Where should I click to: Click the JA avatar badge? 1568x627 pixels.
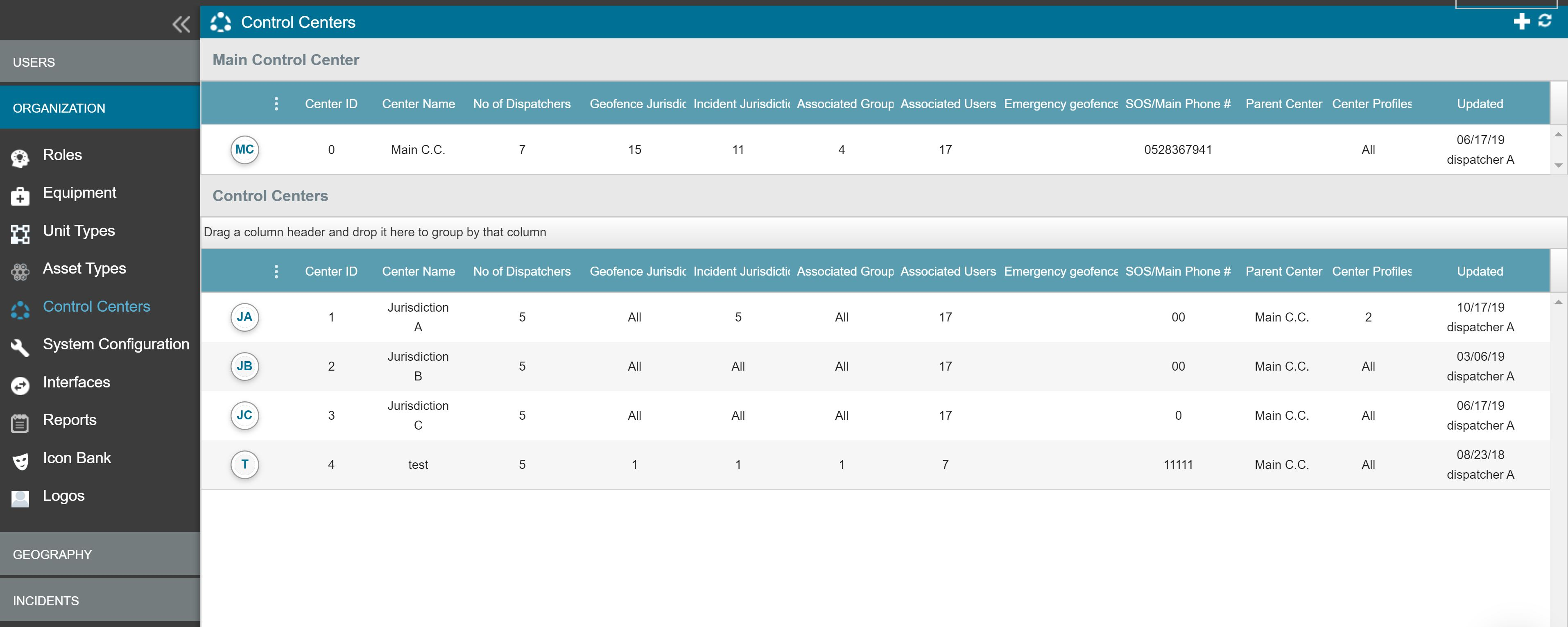pyautogui.click(x=245, y=317)
